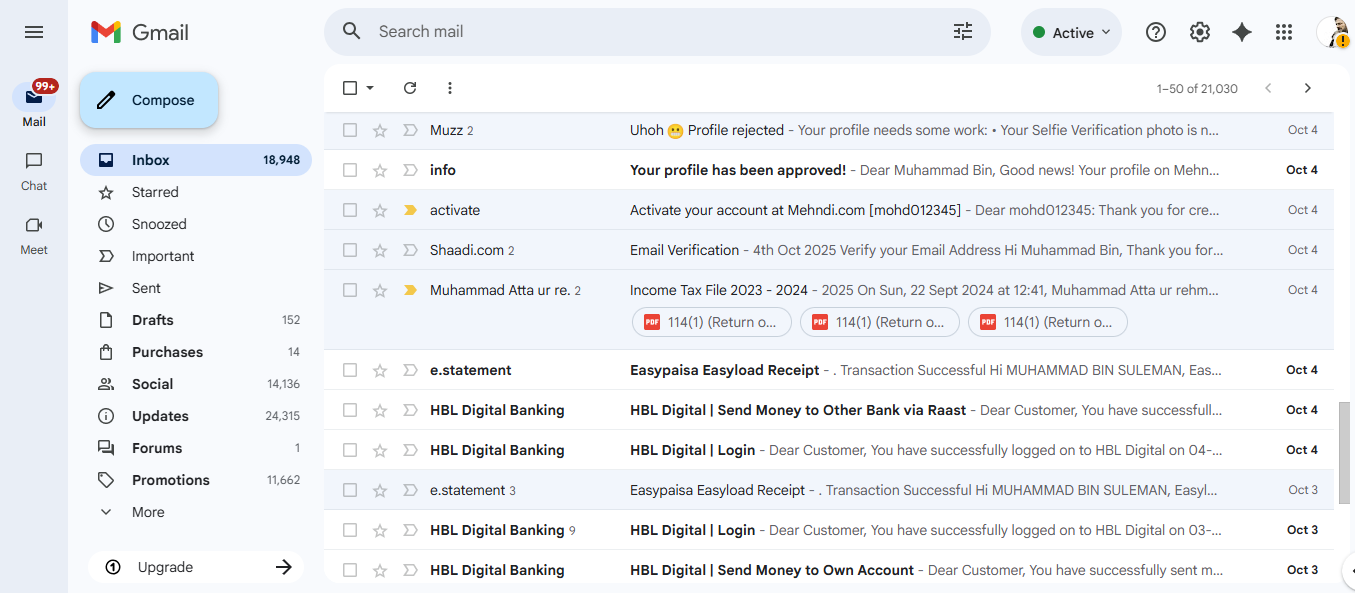Screen dimensions: 1355x593
Task: Check the select-all emails checkbox
Action: click(x=350, y=88)
